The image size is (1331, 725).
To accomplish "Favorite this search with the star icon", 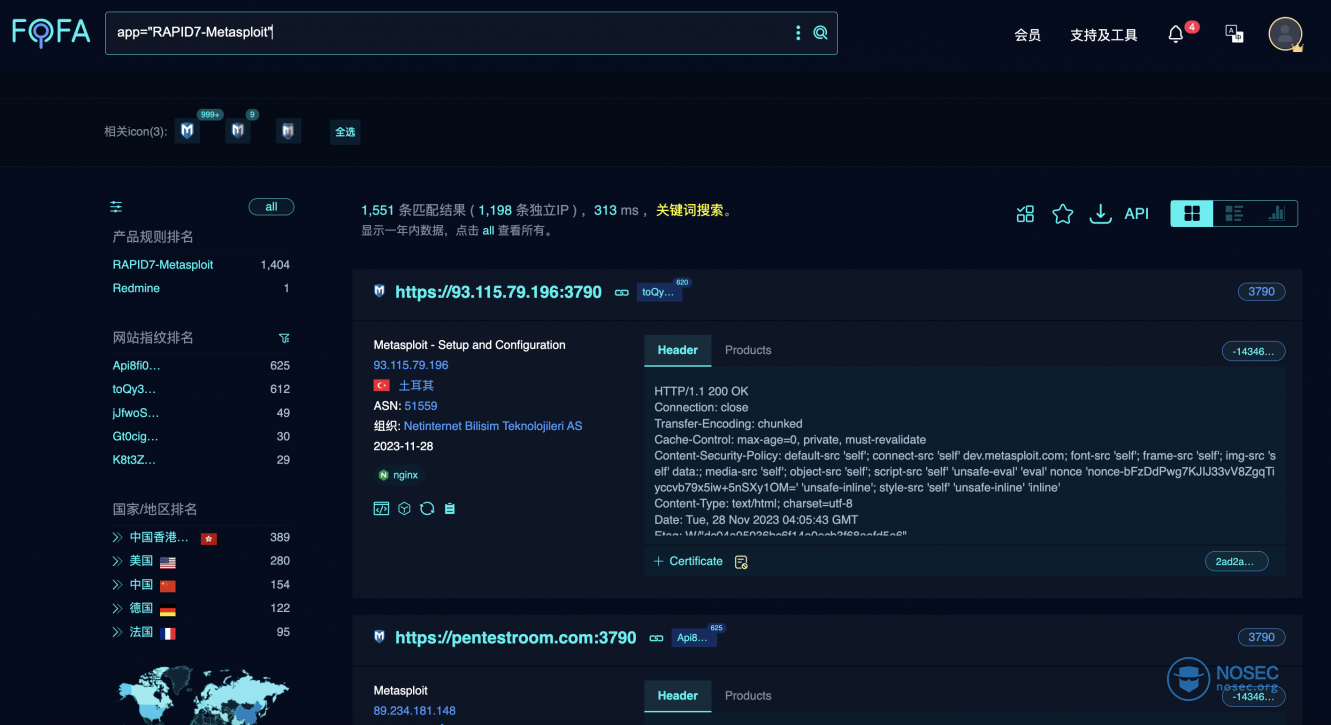I will [1063, 213].
